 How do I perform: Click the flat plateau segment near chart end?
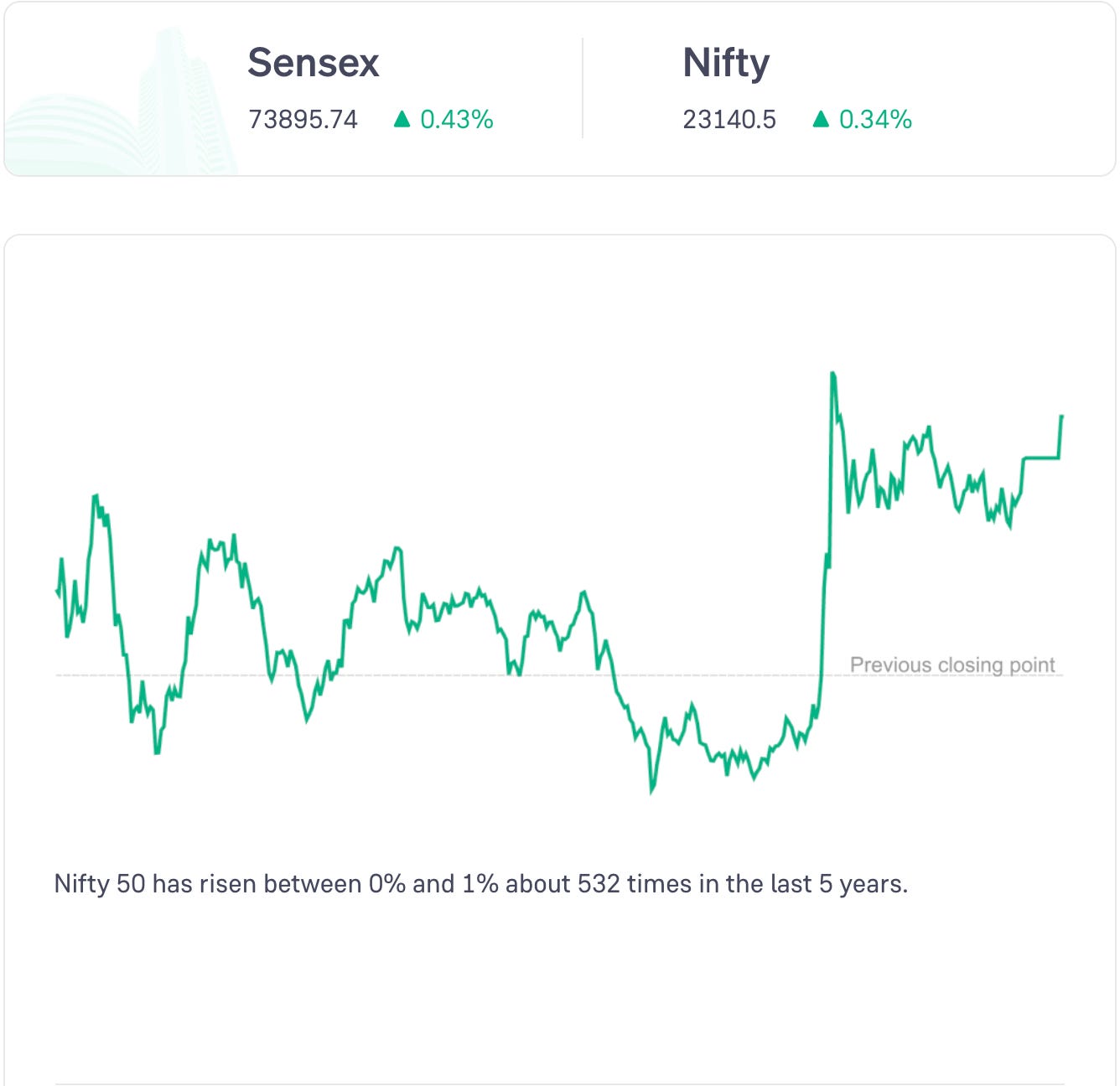click(1041, 458)
